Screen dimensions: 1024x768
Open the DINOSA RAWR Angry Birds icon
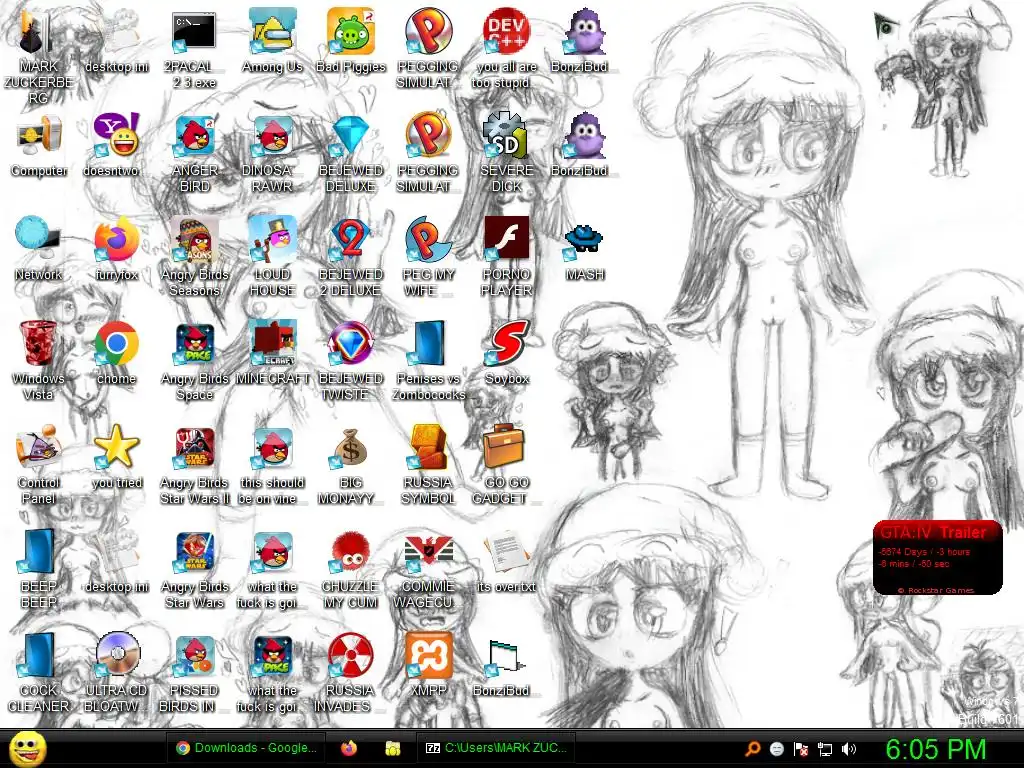(x=272, y=136)
